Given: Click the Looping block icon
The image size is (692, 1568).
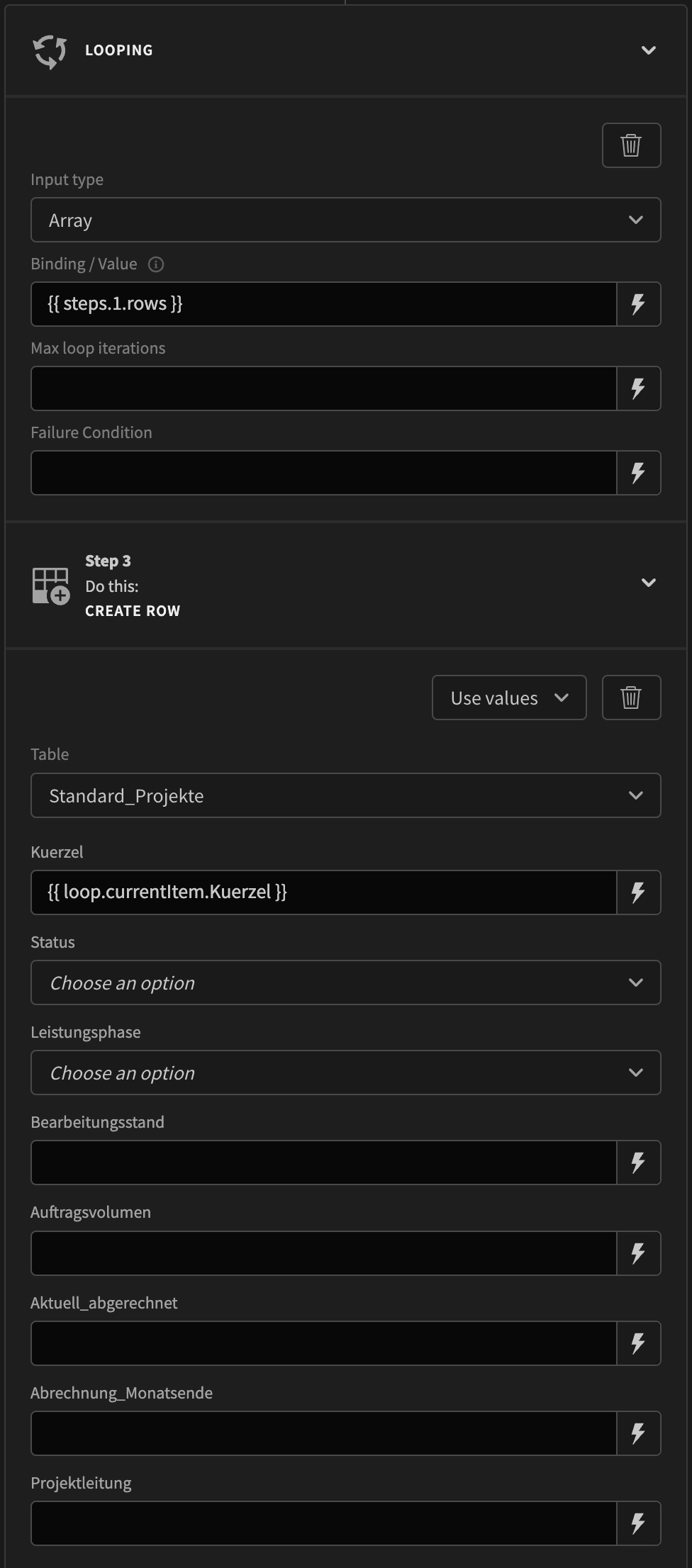Looking at the screenshot, I should 48,50.
